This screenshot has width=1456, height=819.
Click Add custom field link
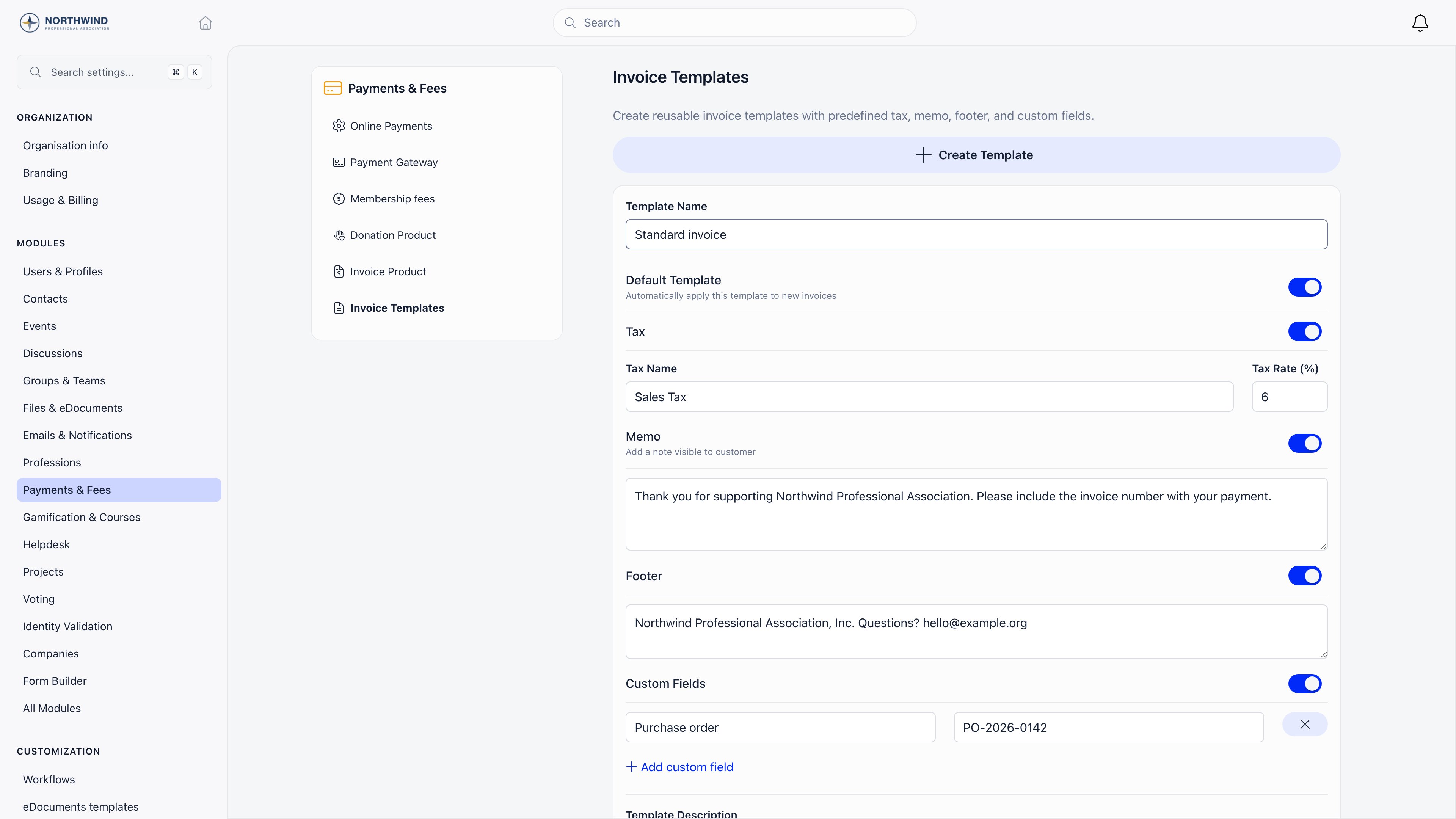point(679,767)
